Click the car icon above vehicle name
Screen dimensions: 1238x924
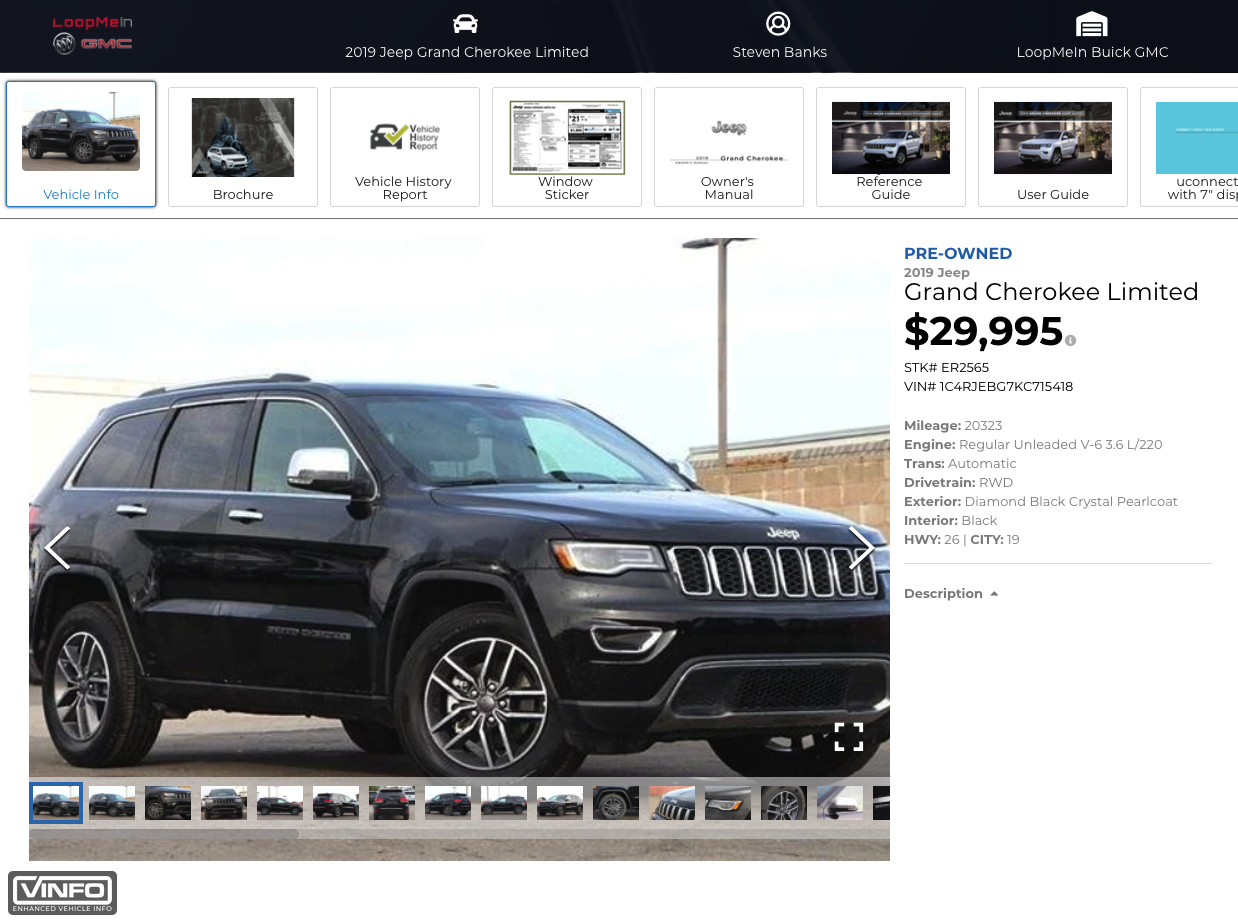[x=466, y=24]
